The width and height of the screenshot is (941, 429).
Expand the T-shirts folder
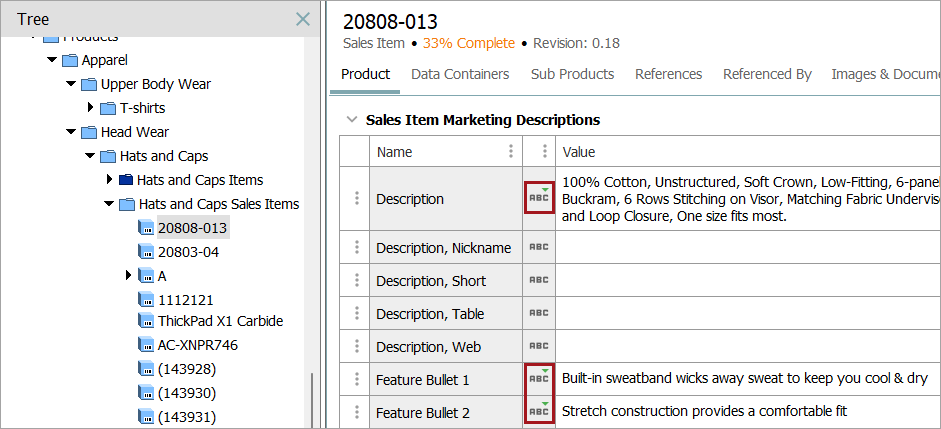90,108
